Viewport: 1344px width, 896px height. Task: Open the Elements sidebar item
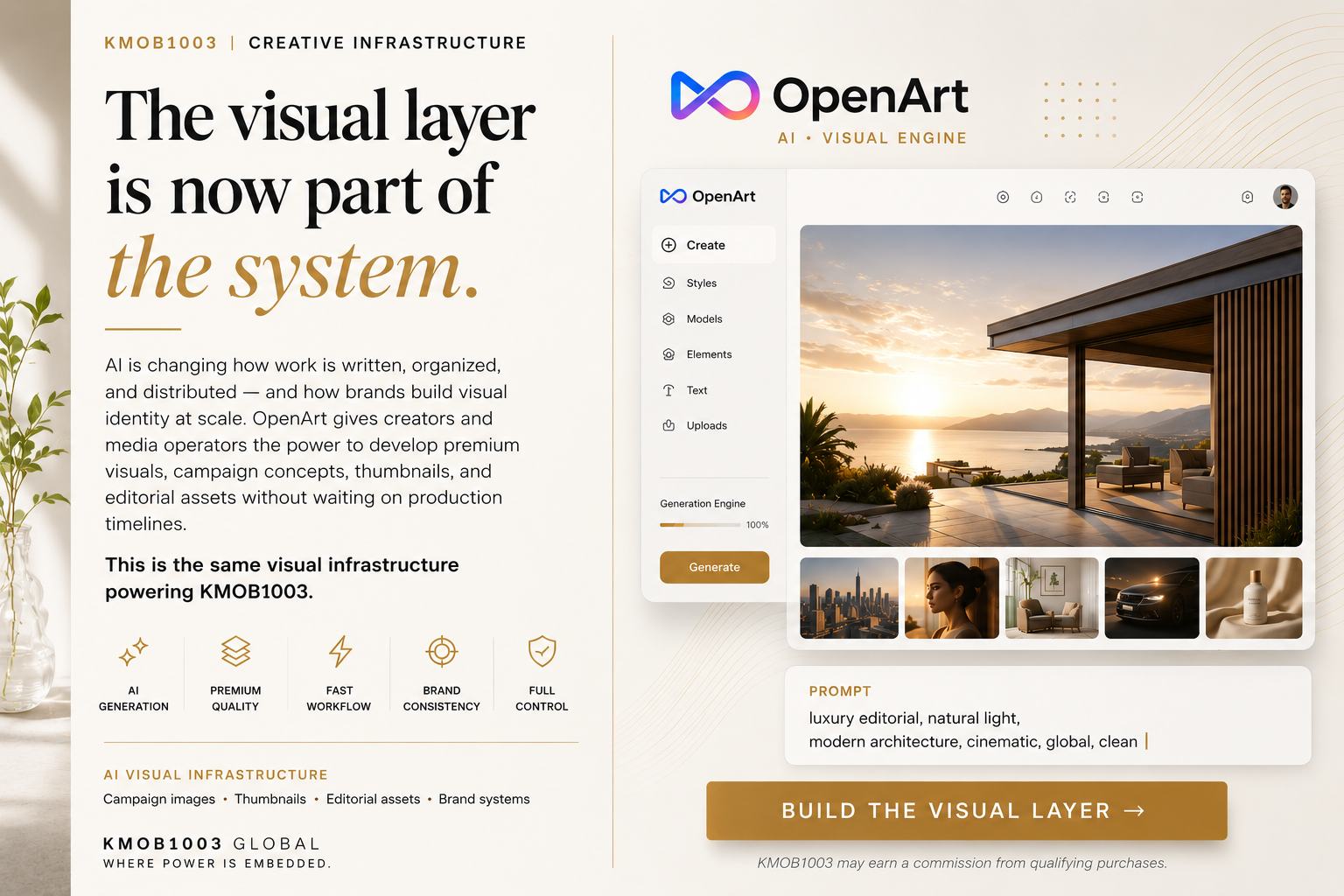(697, 354)
